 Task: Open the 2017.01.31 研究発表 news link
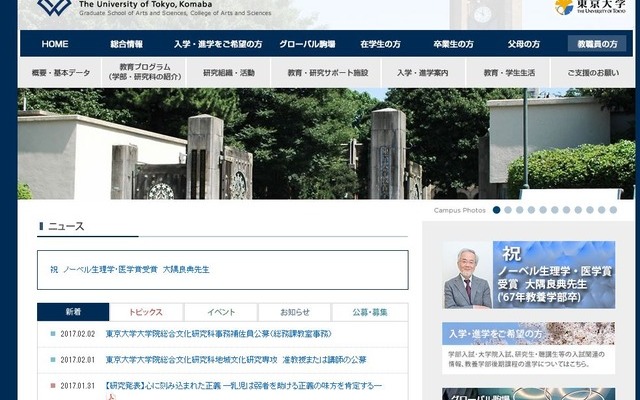click(243, 386)
